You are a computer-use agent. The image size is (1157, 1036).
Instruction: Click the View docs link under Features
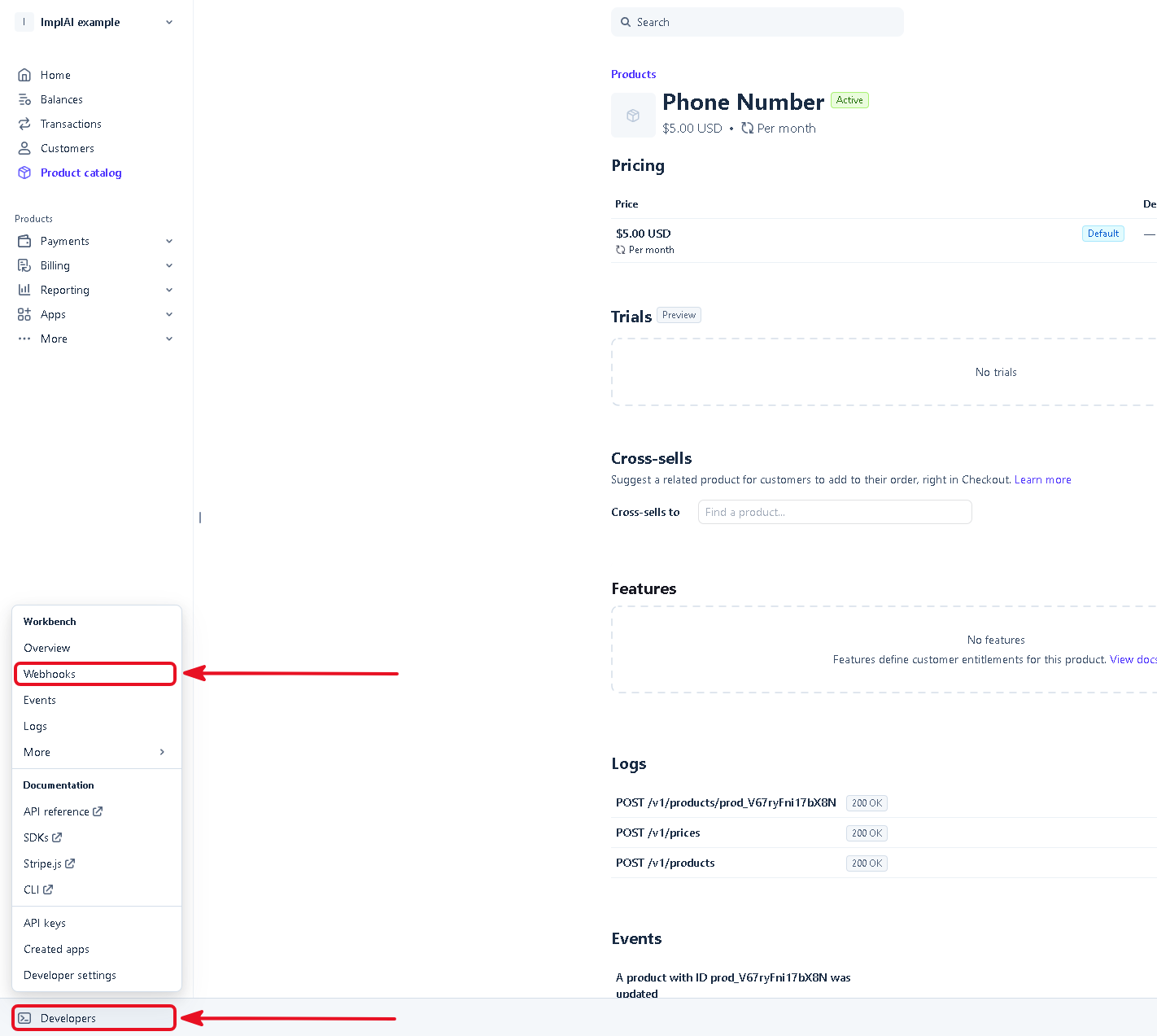[1133, 659]
